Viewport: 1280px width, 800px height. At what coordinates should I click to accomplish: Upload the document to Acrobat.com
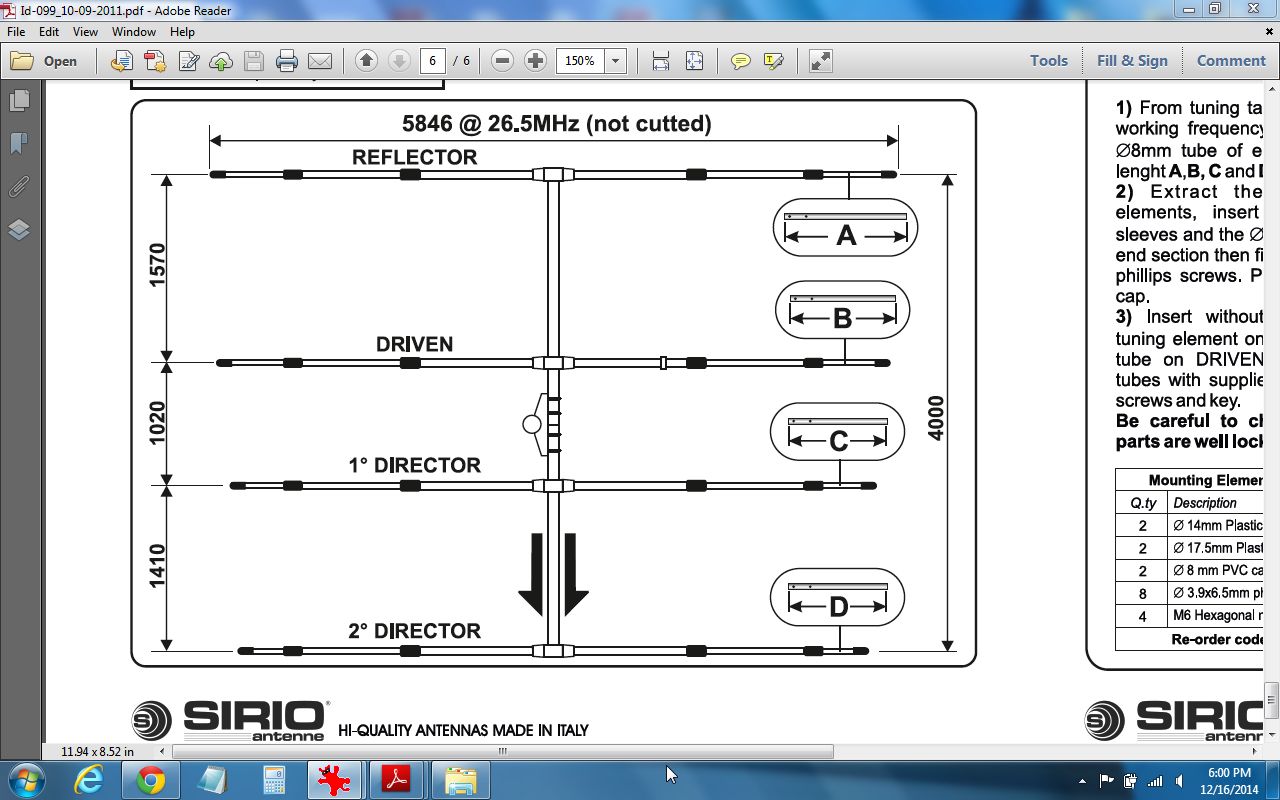click(x=221, y=60)
